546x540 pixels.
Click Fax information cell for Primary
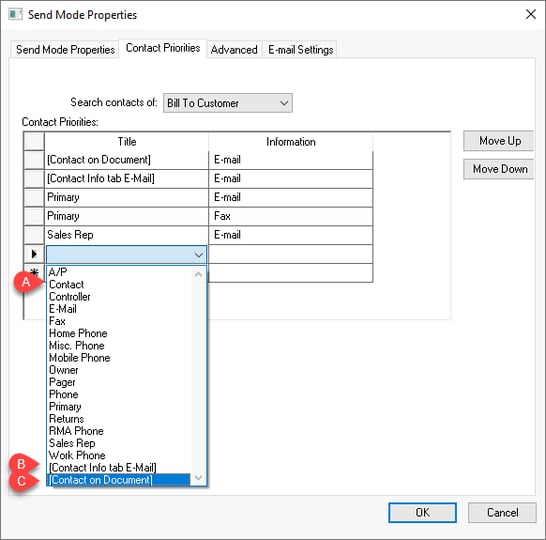click(290, 216)
